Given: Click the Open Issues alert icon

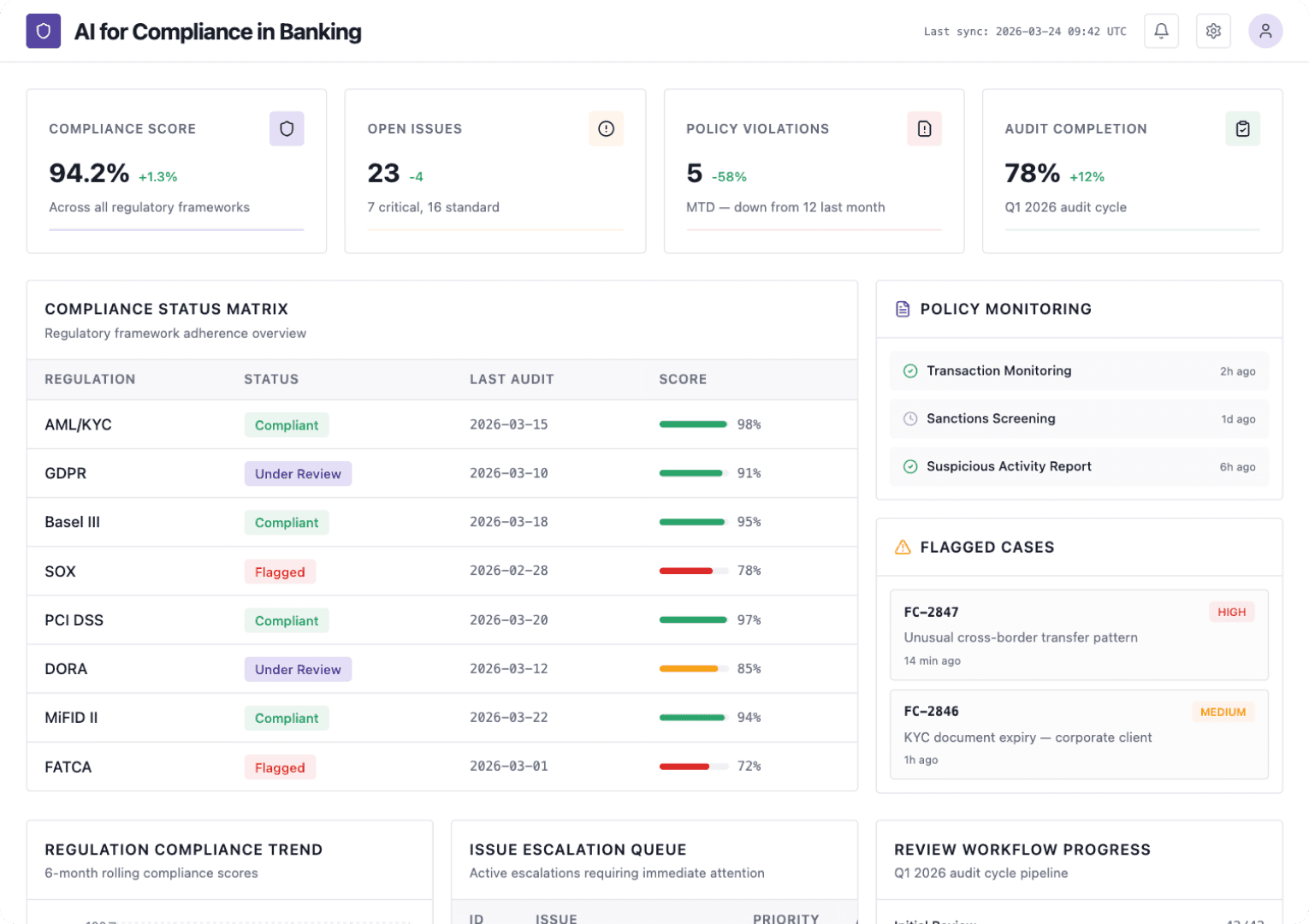Looking at the screenshot, I should click(606, 128).
